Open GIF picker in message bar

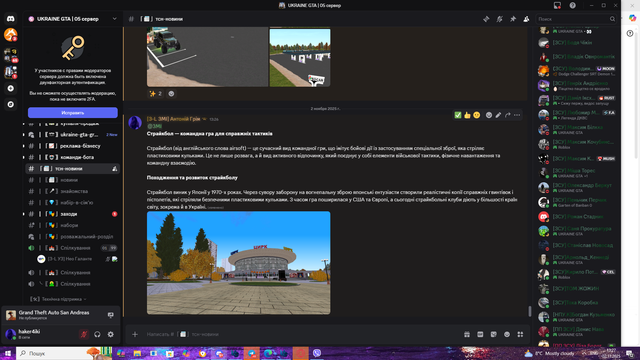click(x=480, y=334)
